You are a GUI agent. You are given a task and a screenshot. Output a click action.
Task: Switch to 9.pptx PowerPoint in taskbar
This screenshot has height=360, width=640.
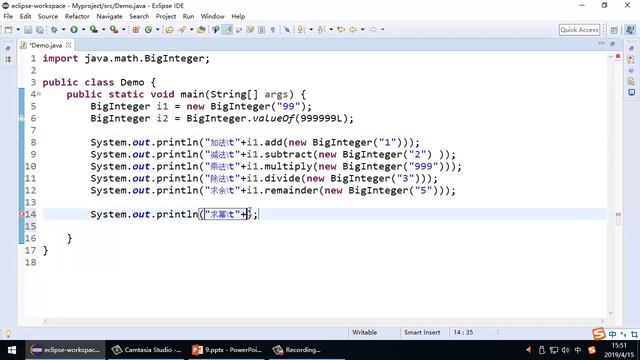tap(227, 350)
